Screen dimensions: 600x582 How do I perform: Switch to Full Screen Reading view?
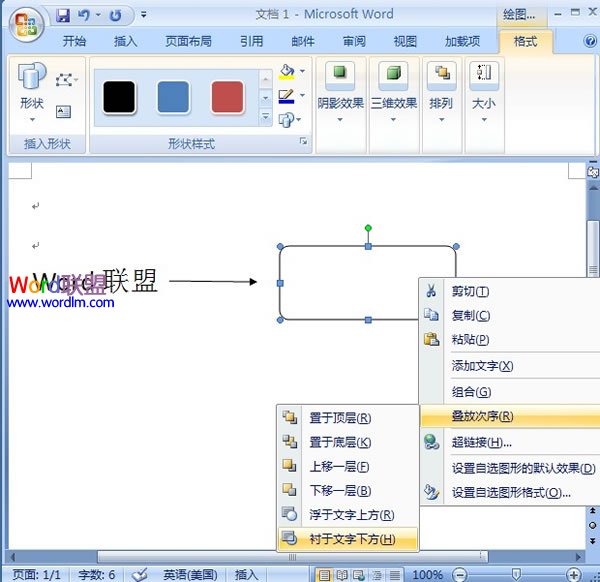342,575
